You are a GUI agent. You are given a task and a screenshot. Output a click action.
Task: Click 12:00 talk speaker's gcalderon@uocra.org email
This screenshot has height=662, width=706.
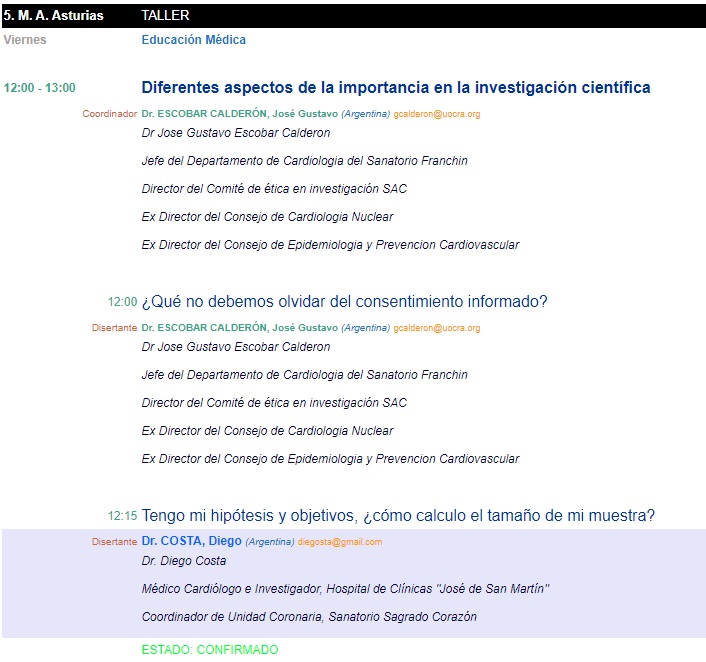pyautogui.click(x=437, y=328)
